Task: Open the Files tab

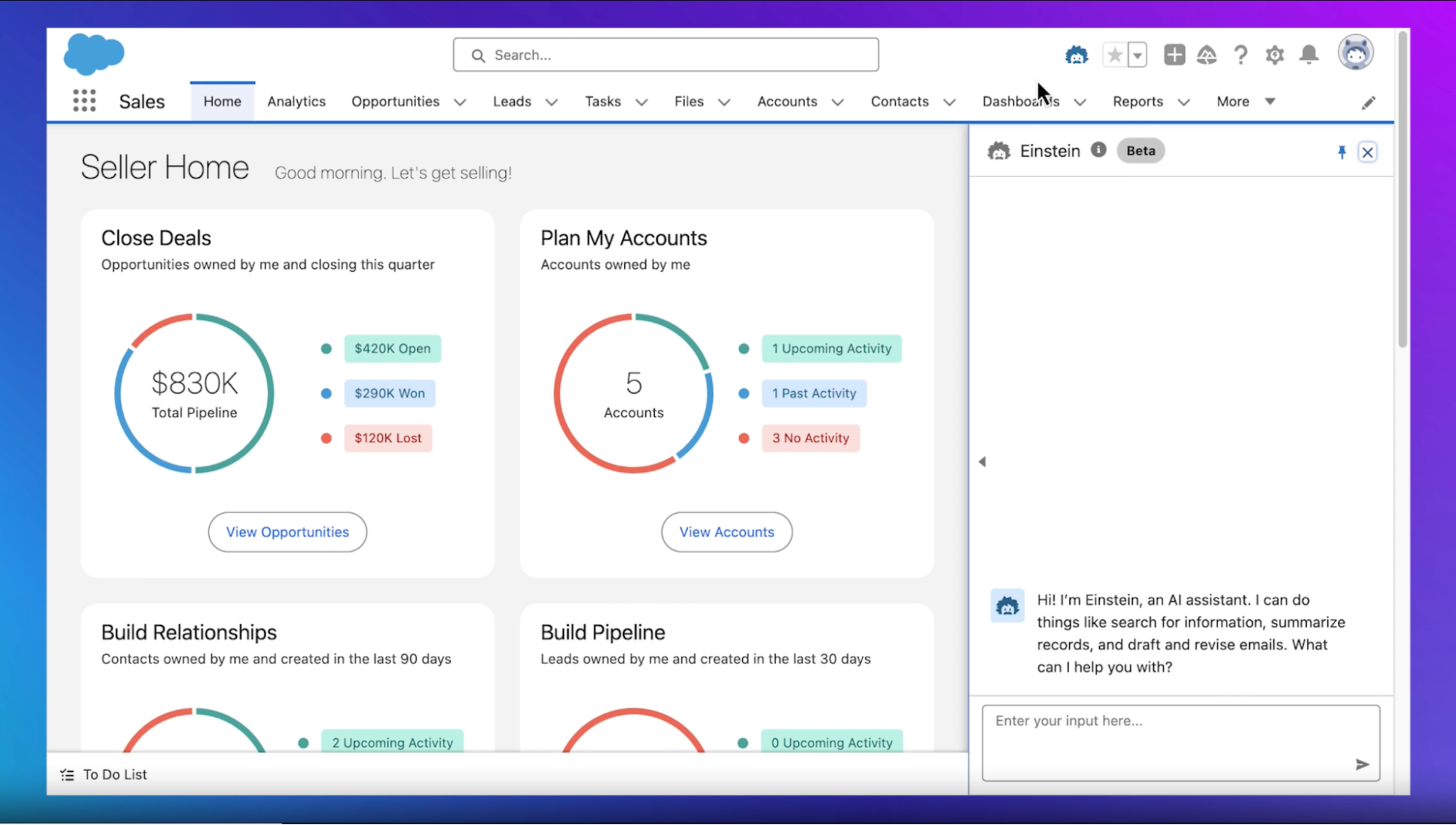Action: (689, 101)
